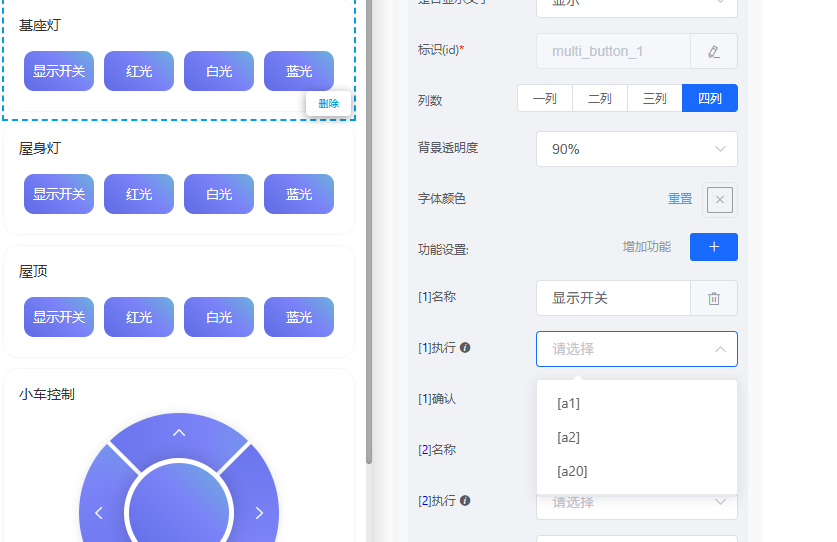The height and width of the screenshot is (542, 837).
Task: Click the 增加功能 label
Action: click(646, 247)
